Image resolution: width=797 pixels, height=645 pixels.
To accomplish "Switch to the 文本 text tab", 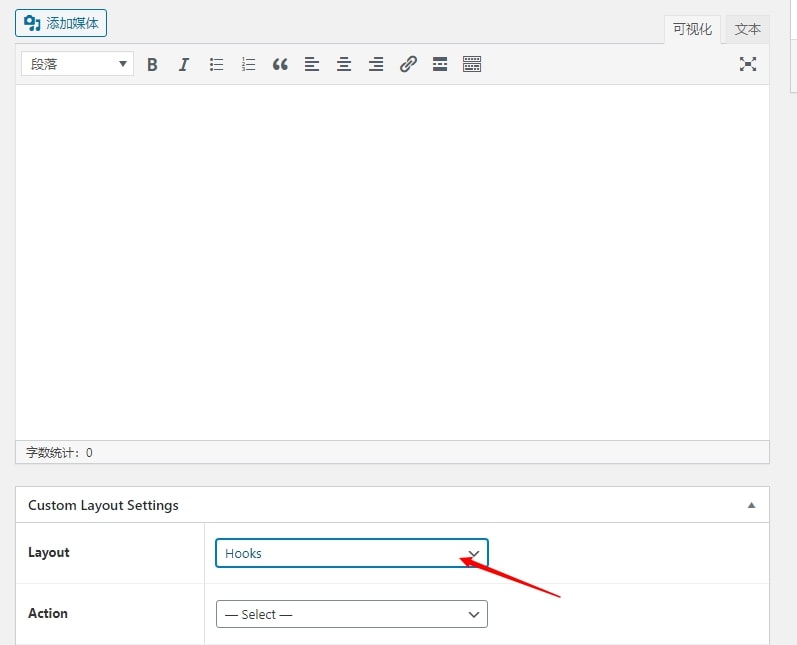I will click(748, 30).
